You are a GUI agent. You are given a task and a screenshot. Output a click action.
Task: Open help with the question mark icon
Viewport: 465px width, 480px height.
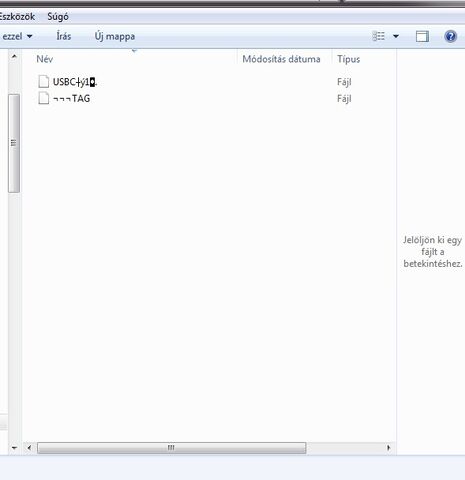pyautogui.click(x=450, y=36)
